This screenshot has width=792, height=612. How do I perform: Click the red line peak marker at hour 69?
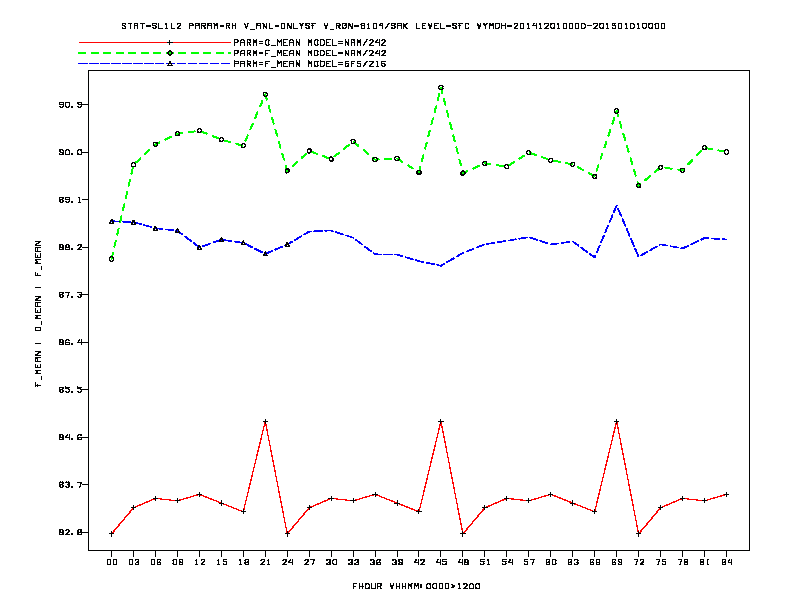(x=617, y=422)
